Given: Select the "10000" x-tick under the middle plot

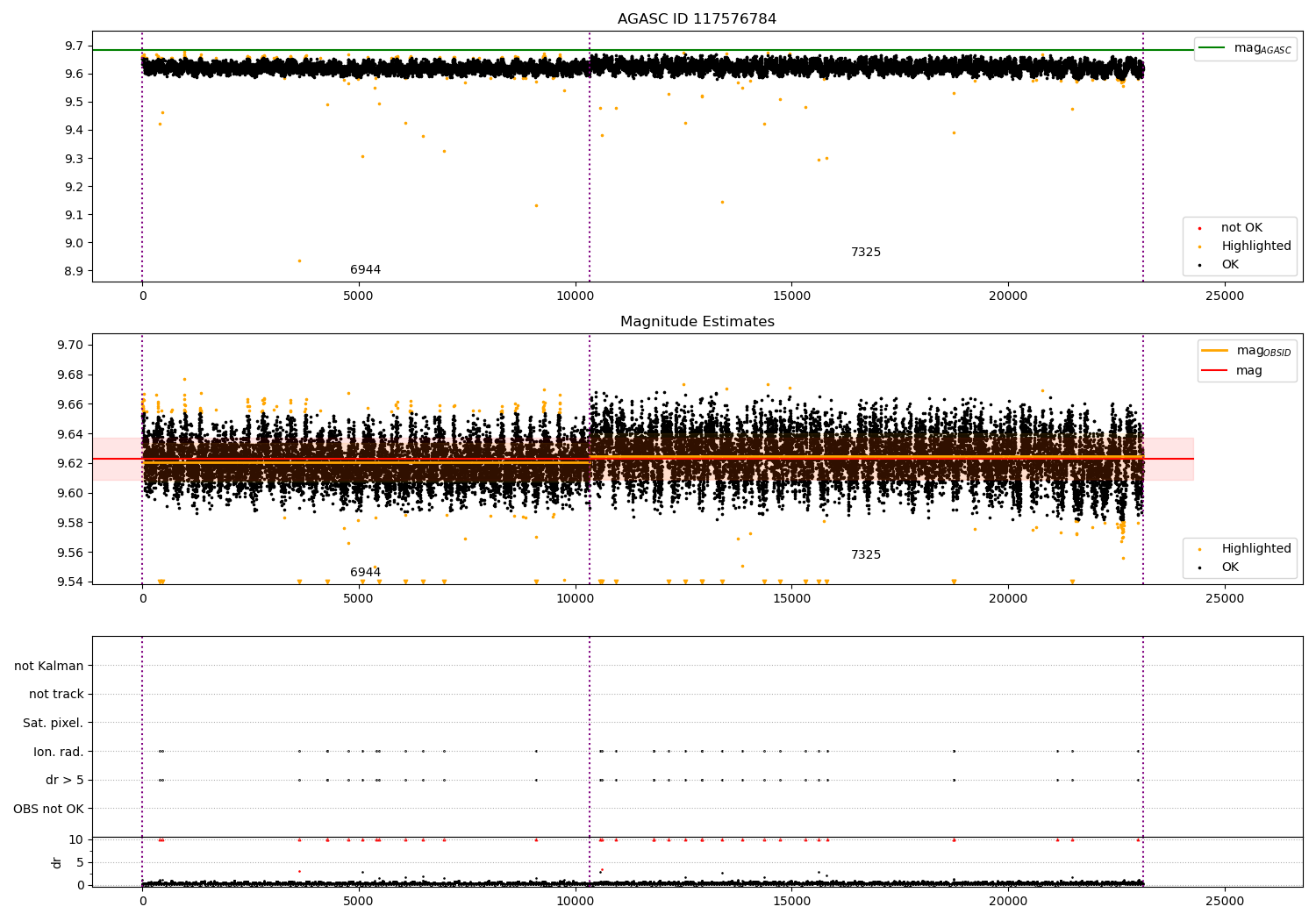Looking at the screenshot, I should 575,599.
